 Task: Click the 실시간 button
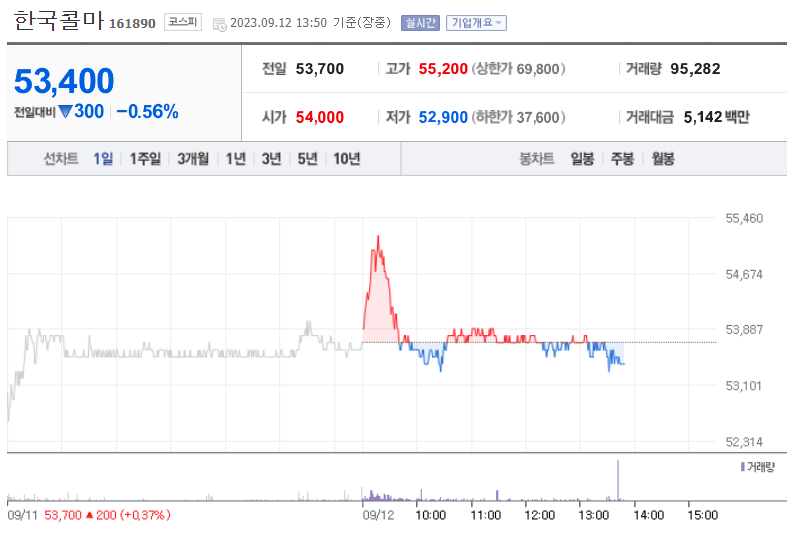click(x=420, y=23)
